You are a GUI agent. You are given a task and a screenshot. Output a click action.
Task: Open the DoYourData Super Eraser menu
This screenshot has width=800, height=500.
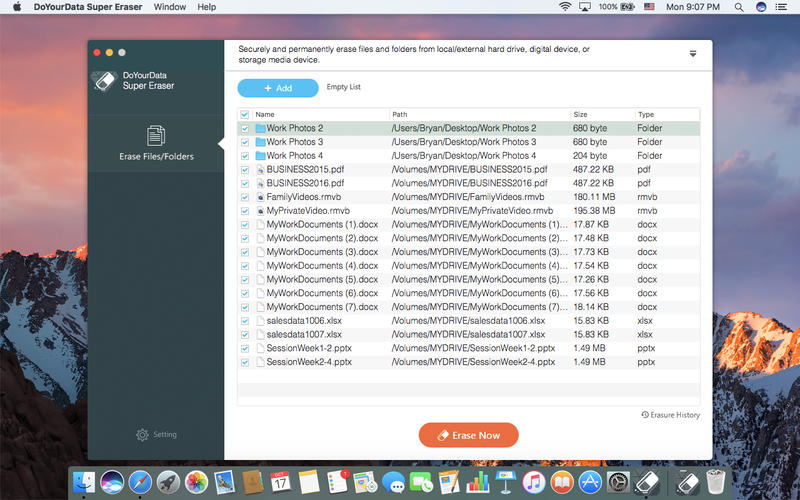(88, 7)
